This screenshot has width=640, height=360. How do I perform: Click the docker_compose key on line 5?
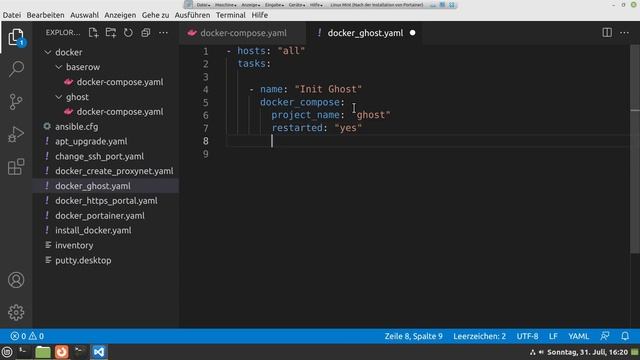click(300, 102)
